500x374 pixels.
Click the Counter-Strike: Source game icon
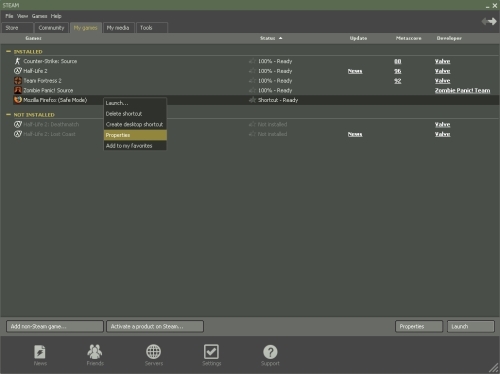[18, 61]
